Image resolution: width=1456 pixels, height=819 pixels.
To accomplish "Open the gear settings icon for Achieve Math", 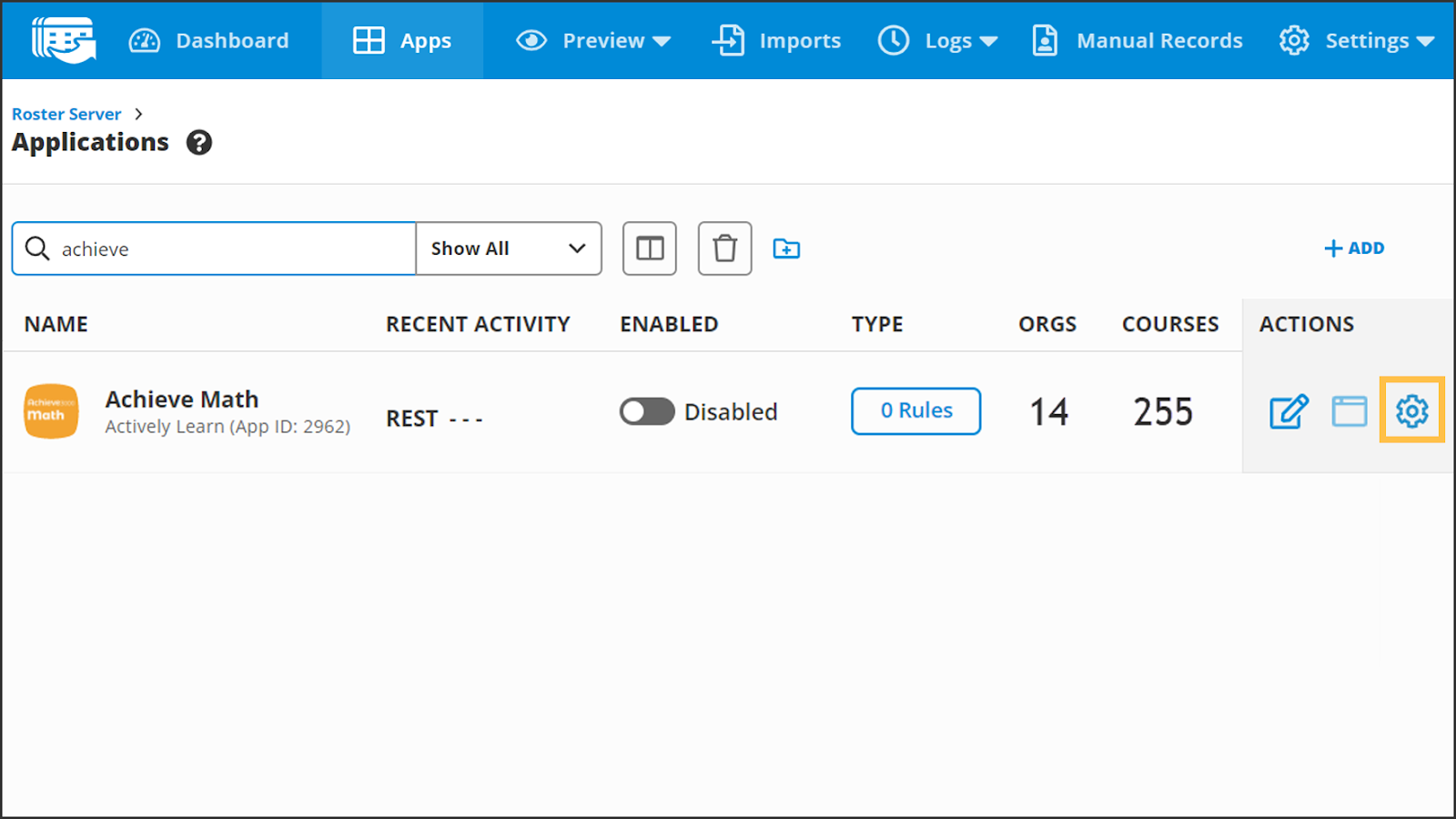I will point(1412,411).
